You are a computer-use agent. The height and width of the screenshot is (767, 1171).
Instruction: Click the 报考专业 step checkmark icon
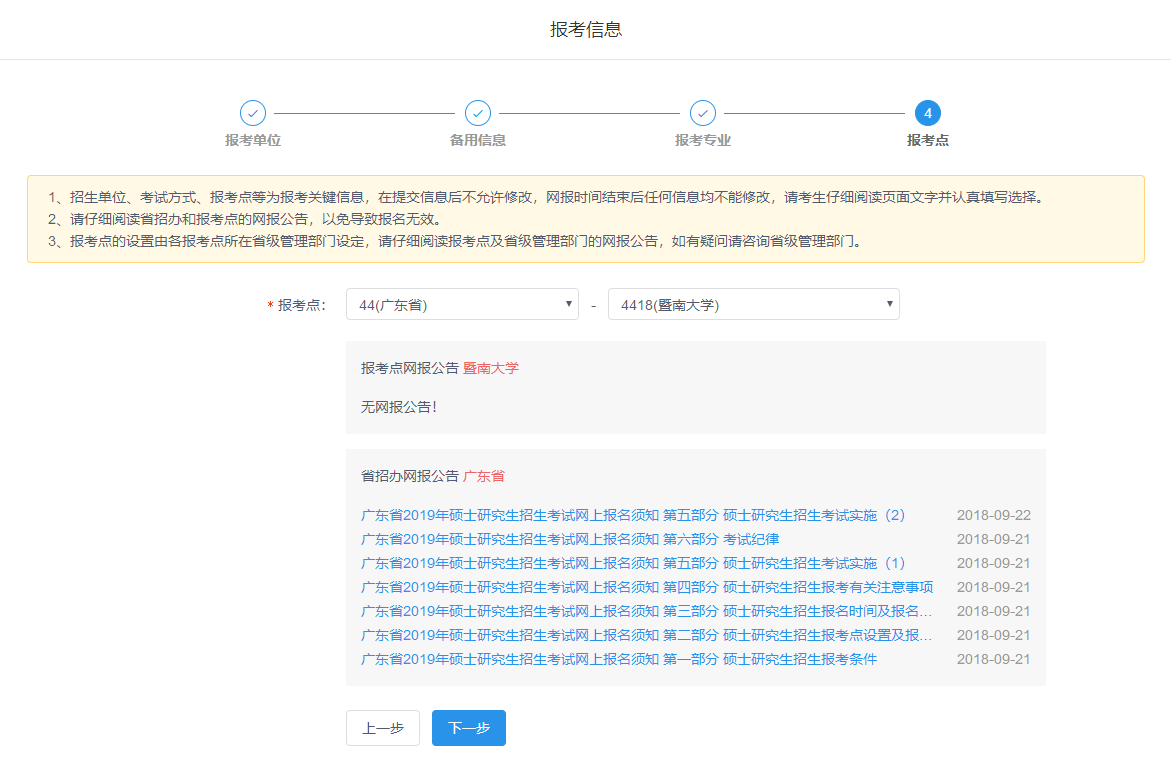point(703,113)
